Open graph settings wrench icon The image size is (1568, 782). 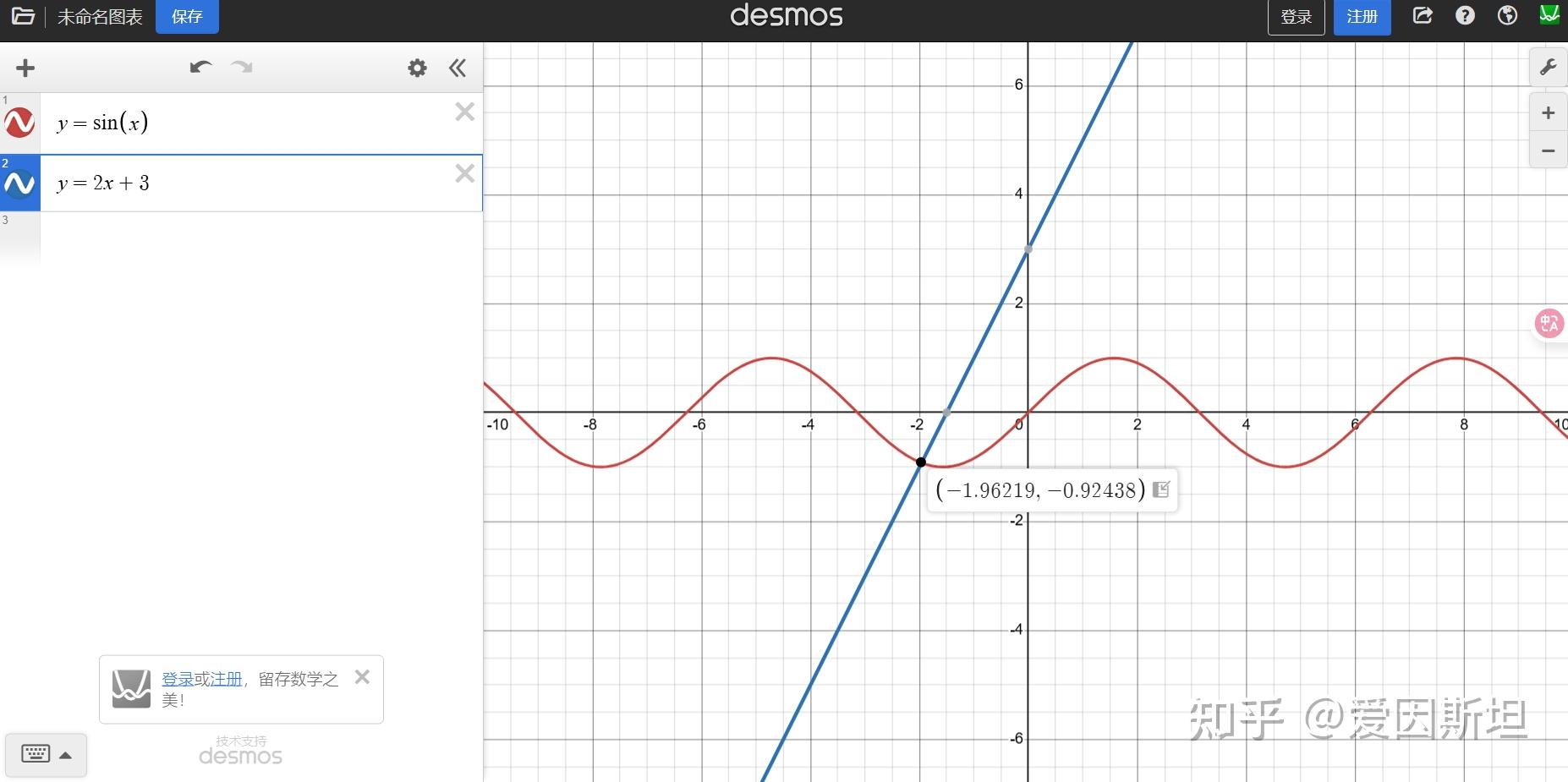click(1549, 68)
